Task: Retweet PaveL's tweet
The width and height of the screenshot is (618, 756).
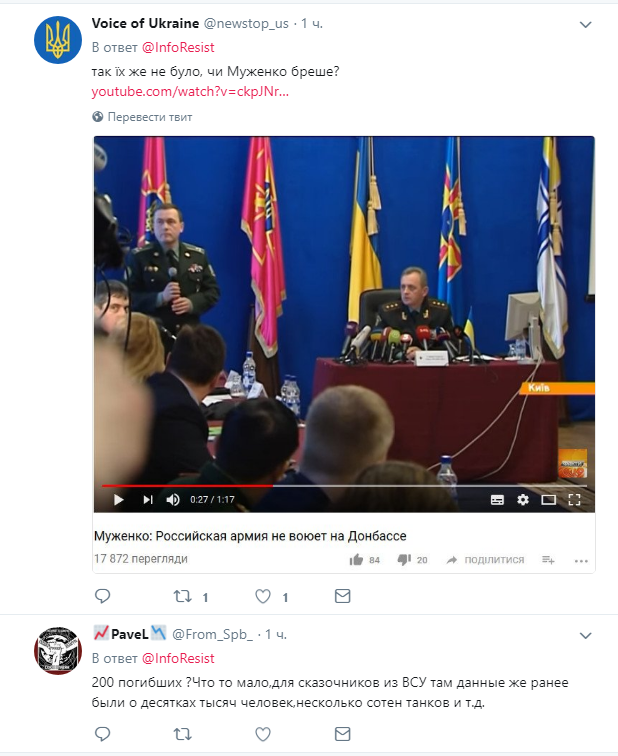Action: (183, 734)
